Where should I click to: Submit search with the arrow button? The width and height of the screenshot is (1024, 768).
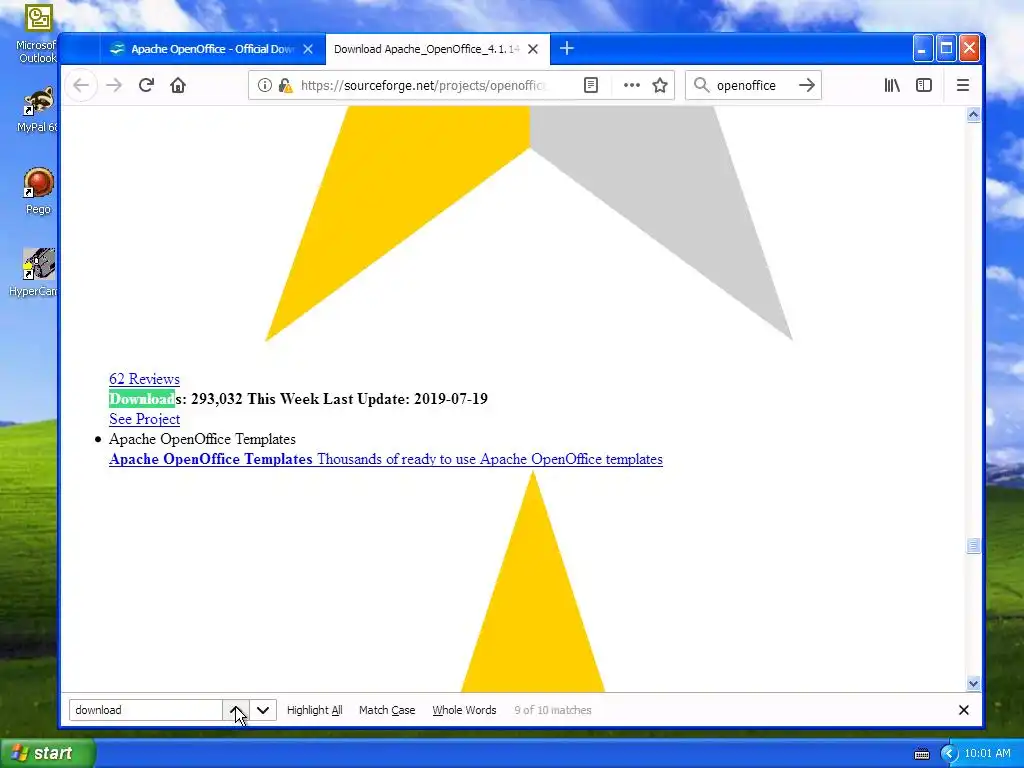point(807,85)
